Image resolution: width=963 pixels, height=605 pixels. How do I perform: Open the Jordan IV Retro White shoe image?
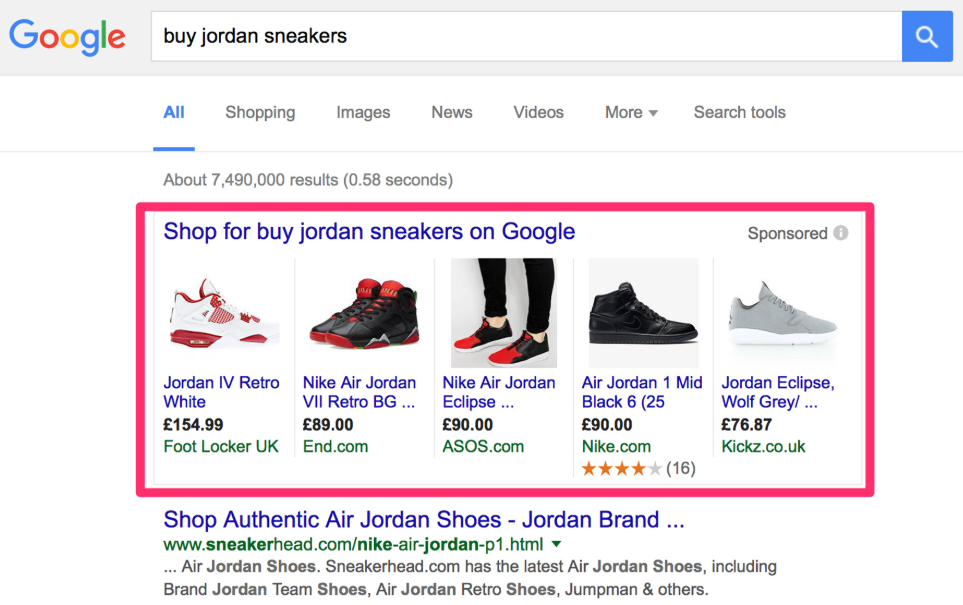click(224, 313)
